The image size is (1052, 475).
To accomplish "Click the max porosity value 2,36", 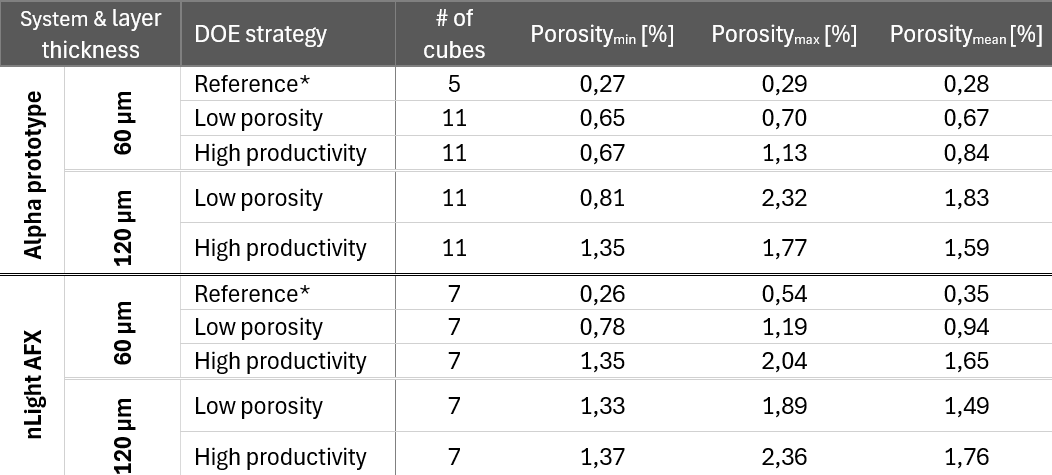I will (784, 457).
